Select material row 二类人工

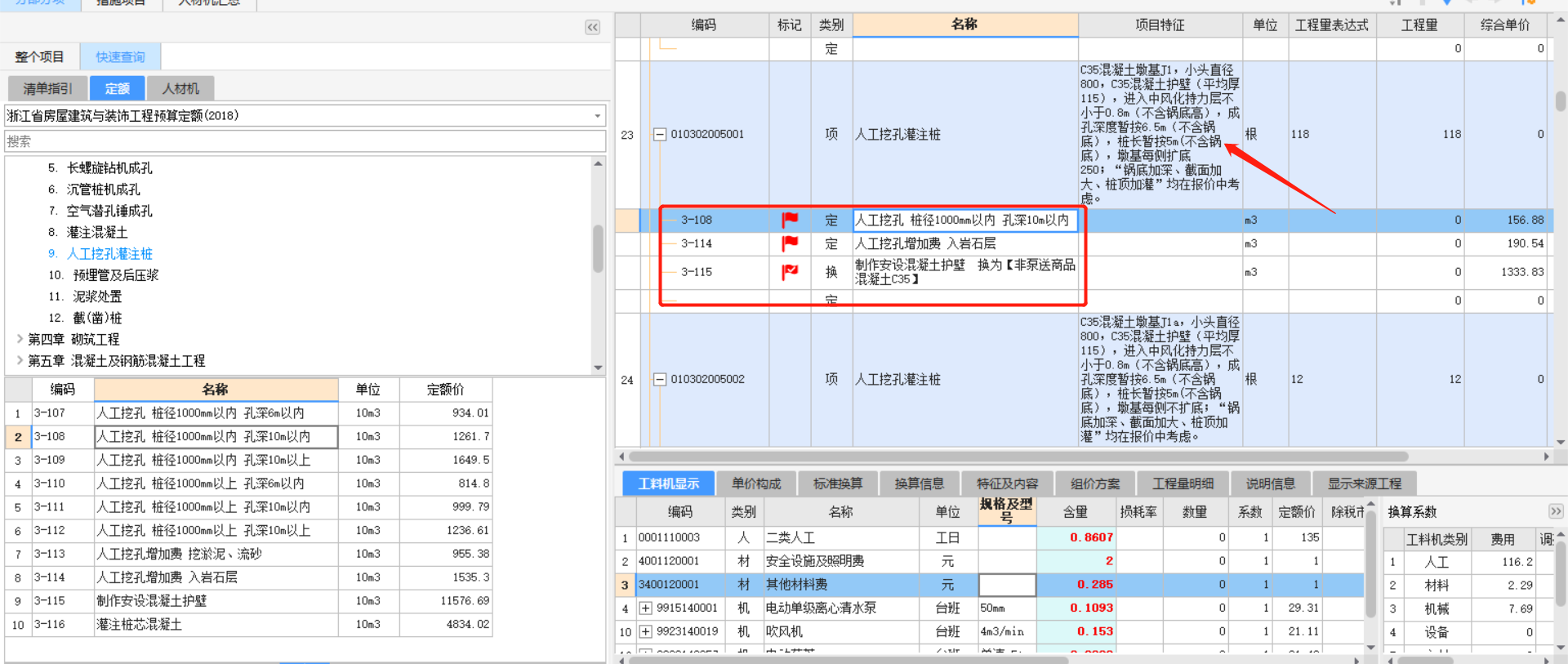988,537
